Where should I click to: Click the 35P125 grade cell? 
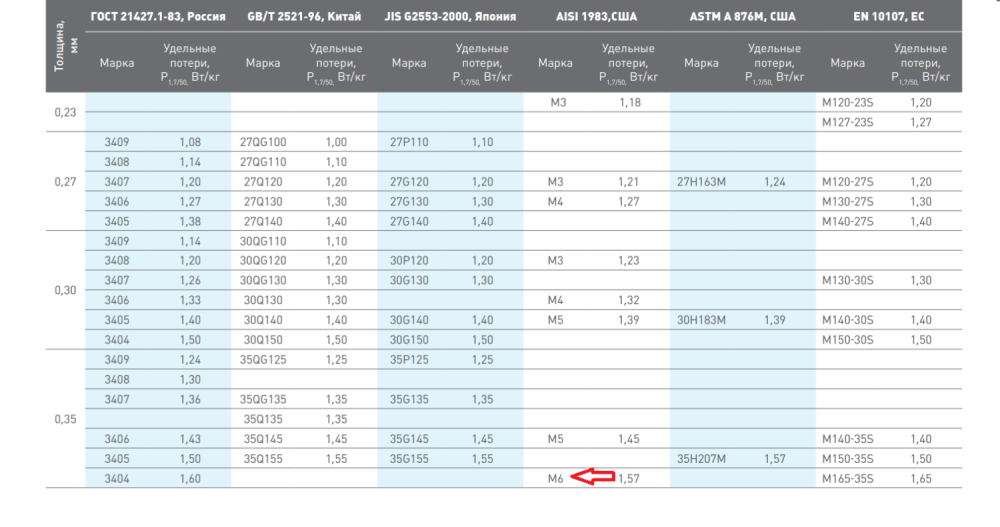409,359
